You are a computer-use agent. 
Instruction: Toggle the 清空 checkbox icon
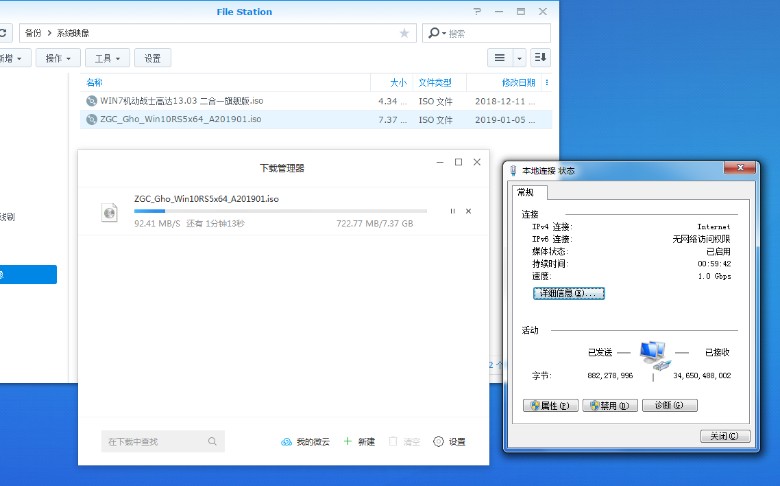tap(394, 441)
